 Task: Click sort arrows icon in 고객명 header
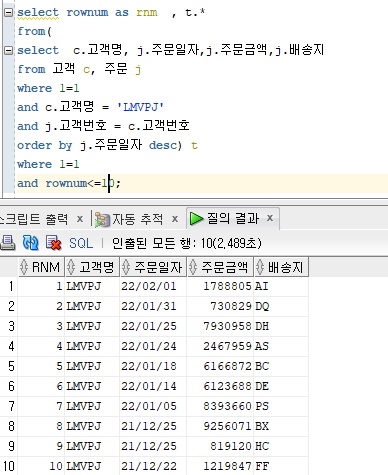71,267
